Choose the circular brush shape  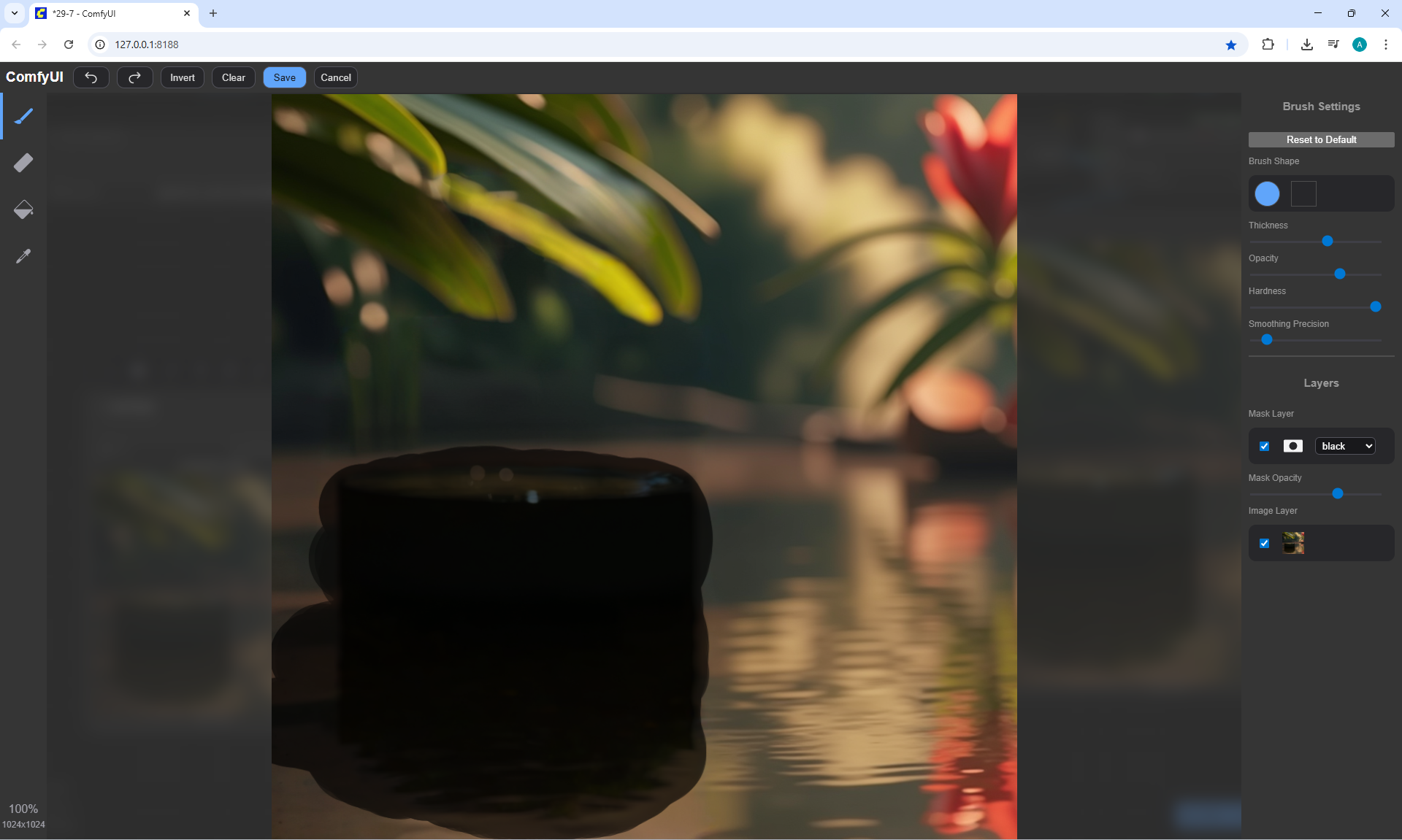coord(1267,193)
